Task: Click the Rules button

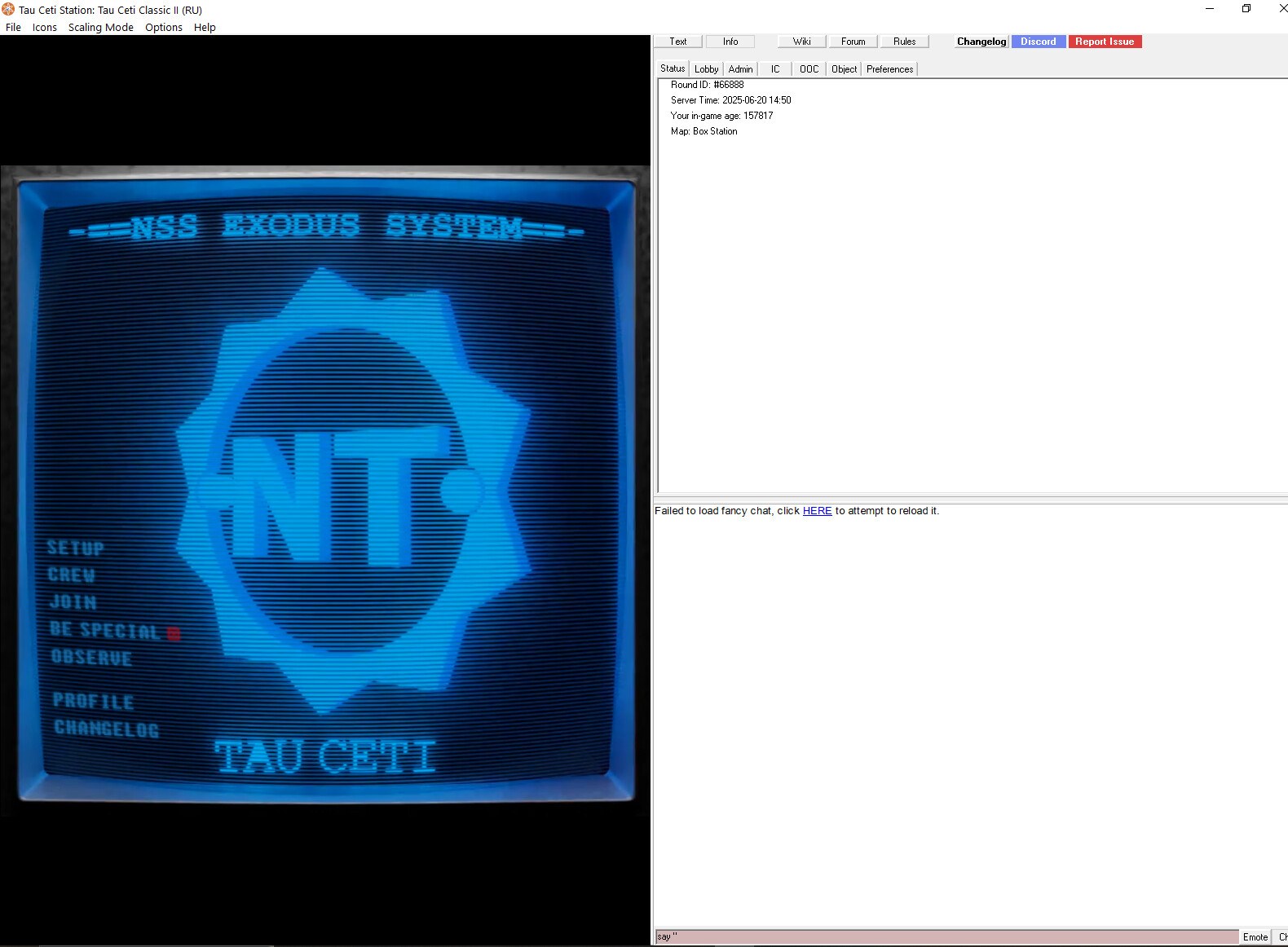Action: coord(904,42)
